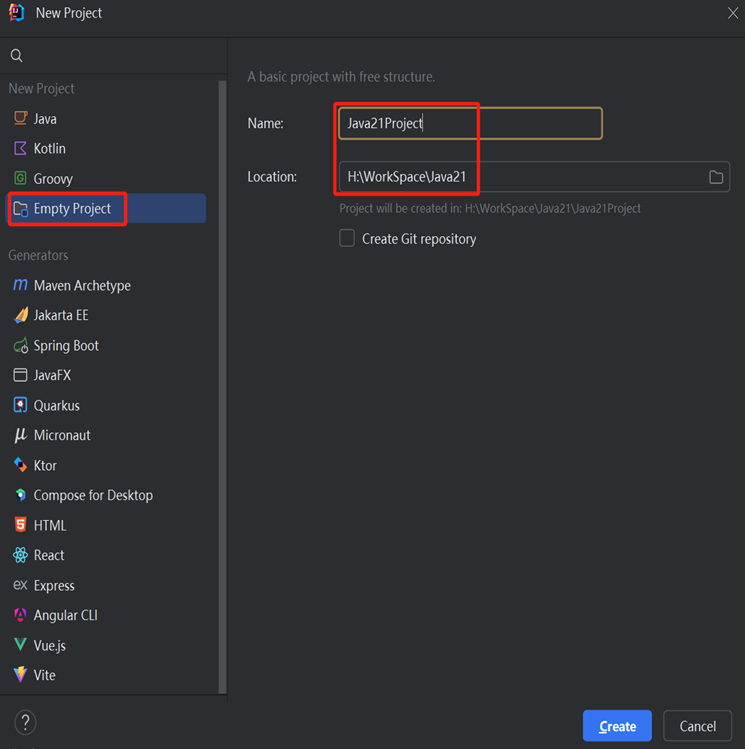Choose Jakarta EE generator
745x749 pixels.
tap(107, 315)
